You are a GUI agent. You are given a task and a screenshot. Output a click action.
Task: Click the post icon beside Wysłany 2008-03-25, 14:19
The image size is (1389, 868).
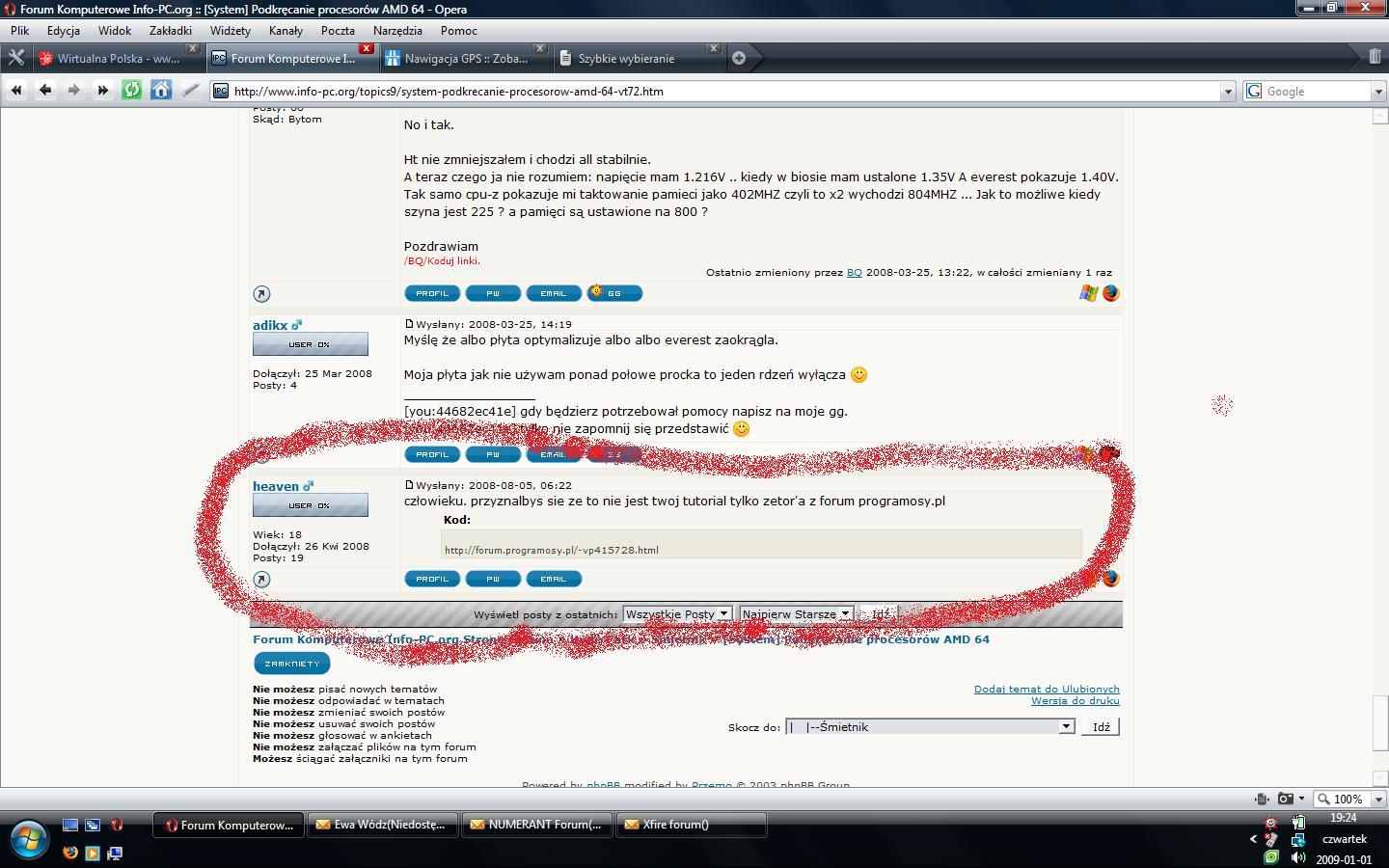tap(409, 324)
